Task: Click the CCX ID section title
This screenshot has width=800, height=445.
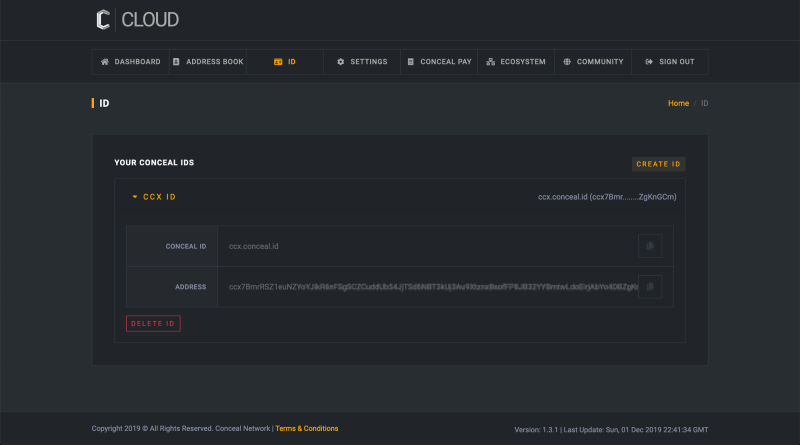Action: 159,197
